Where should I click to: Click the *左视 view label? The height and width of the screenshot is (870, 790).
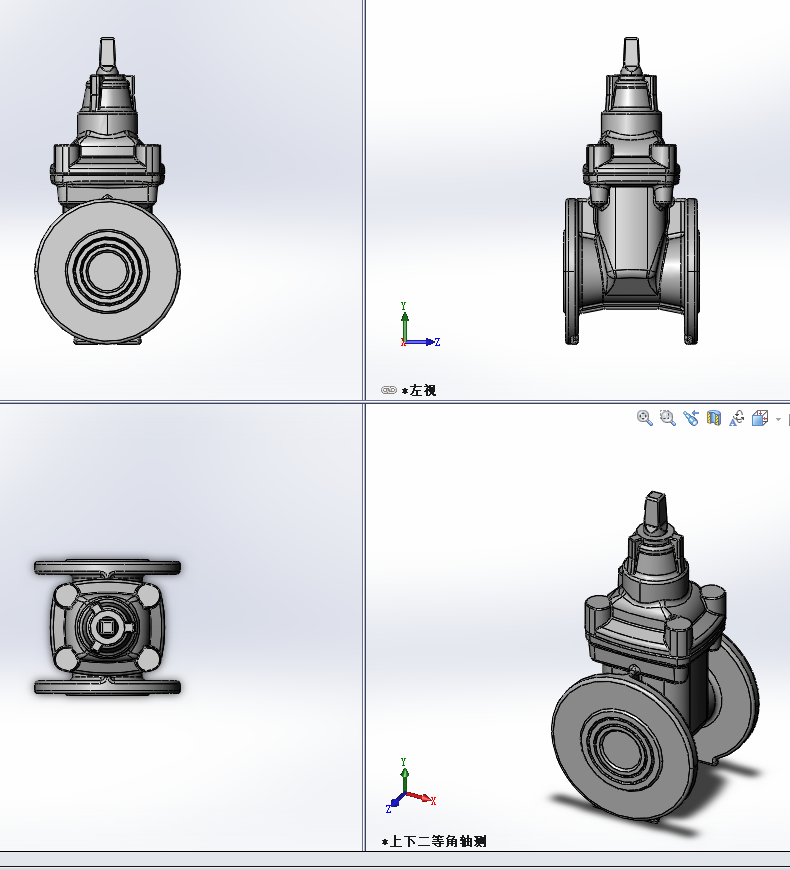pos(419,391)
